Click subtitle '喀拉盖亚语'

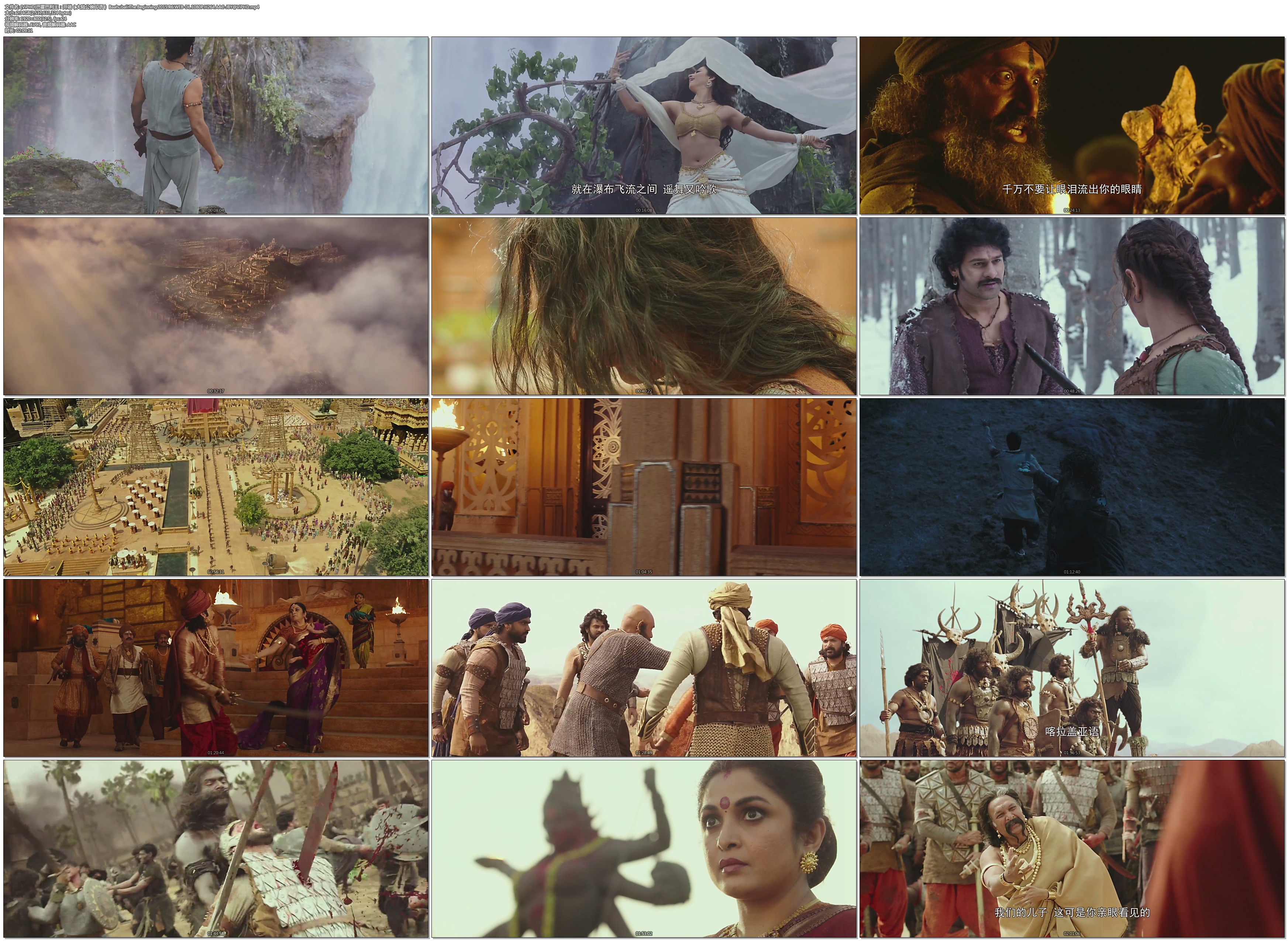(x=1072, y=731)
